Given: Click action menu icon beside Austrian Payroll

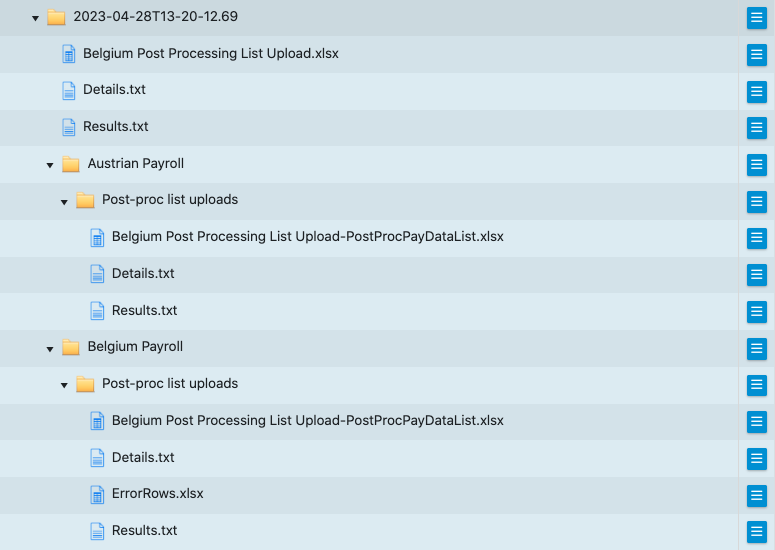Looking at the screenshot, I should tap(756, 164).
